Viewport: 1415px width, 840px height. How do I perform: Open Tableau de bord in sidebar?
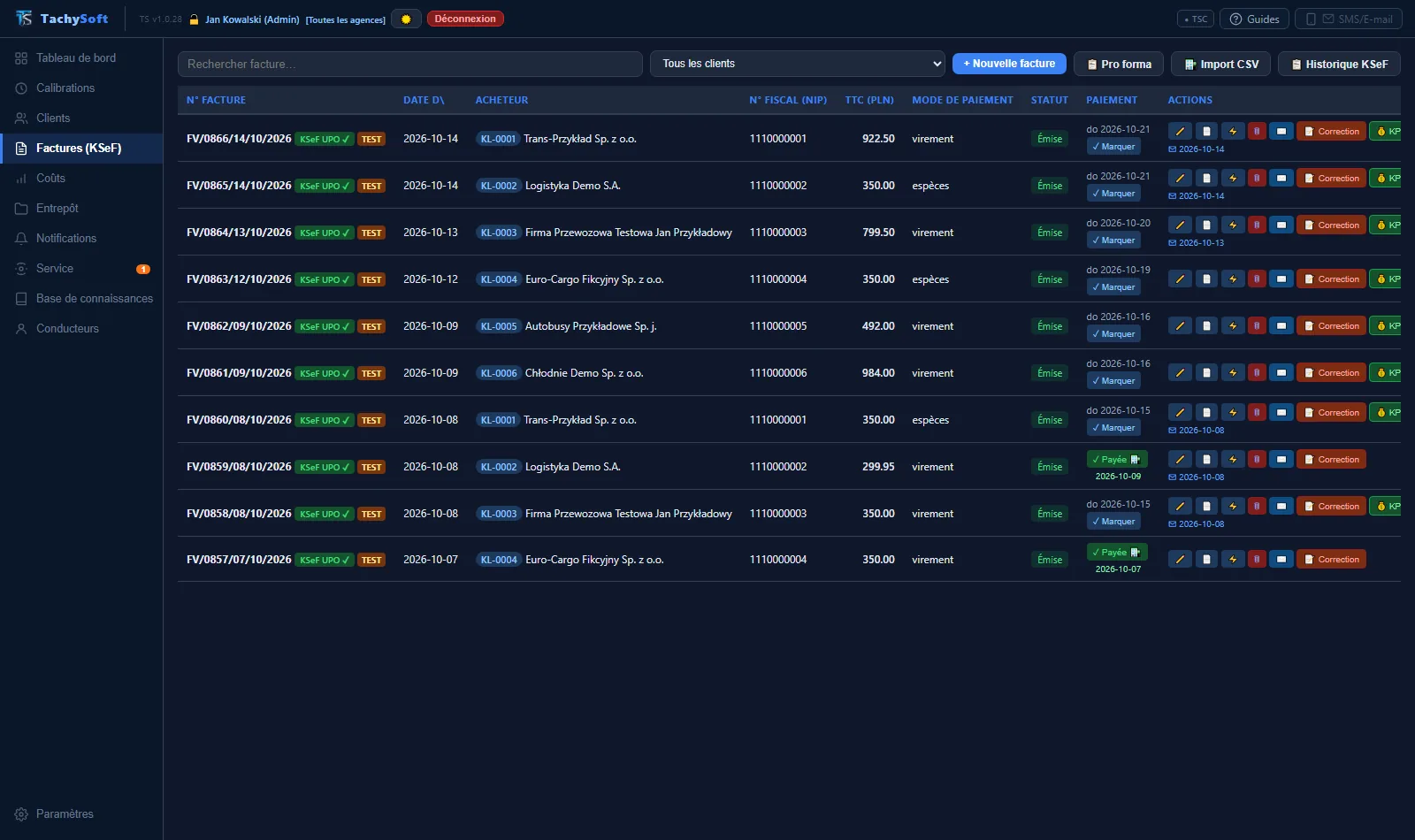tap(81, 57)
